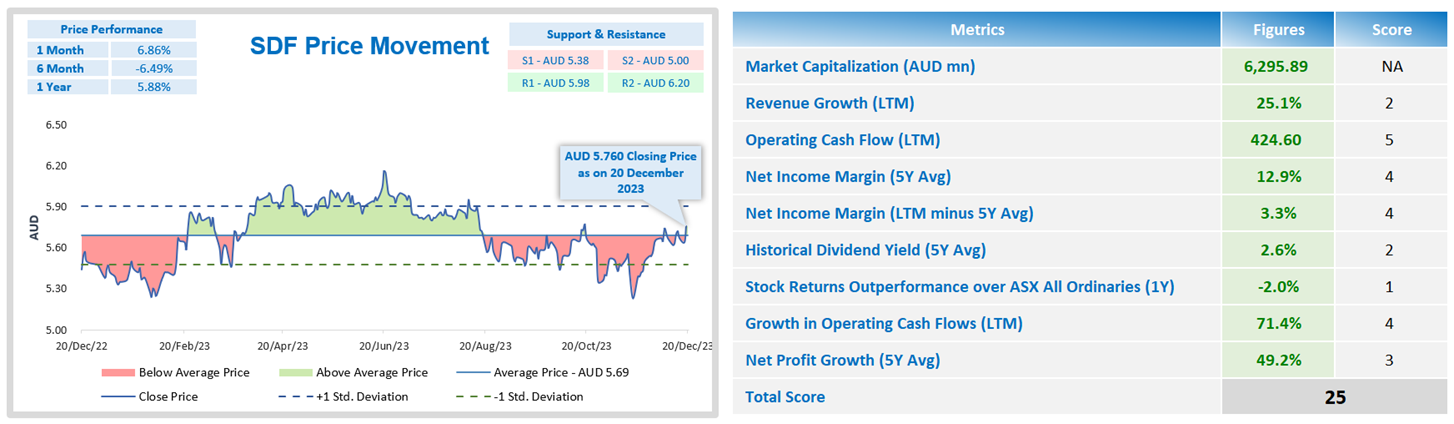The width and height of the screenshot is (1454, 424).
Task: Select the R2 - AUD 6.20 cell
Action: click(655, 84)
